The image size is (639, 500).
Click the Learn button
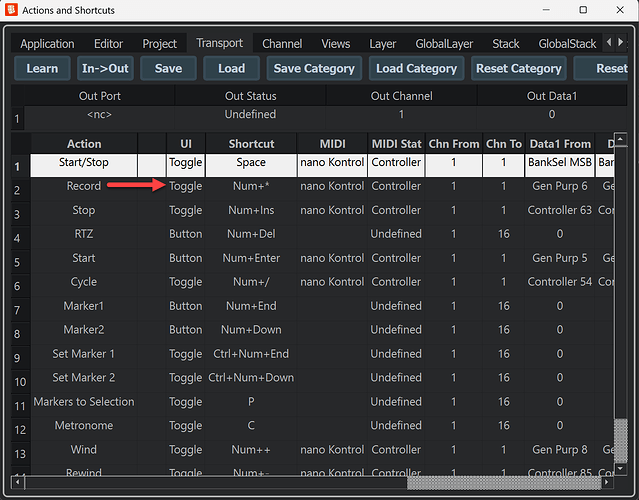[x=42, y=68]
